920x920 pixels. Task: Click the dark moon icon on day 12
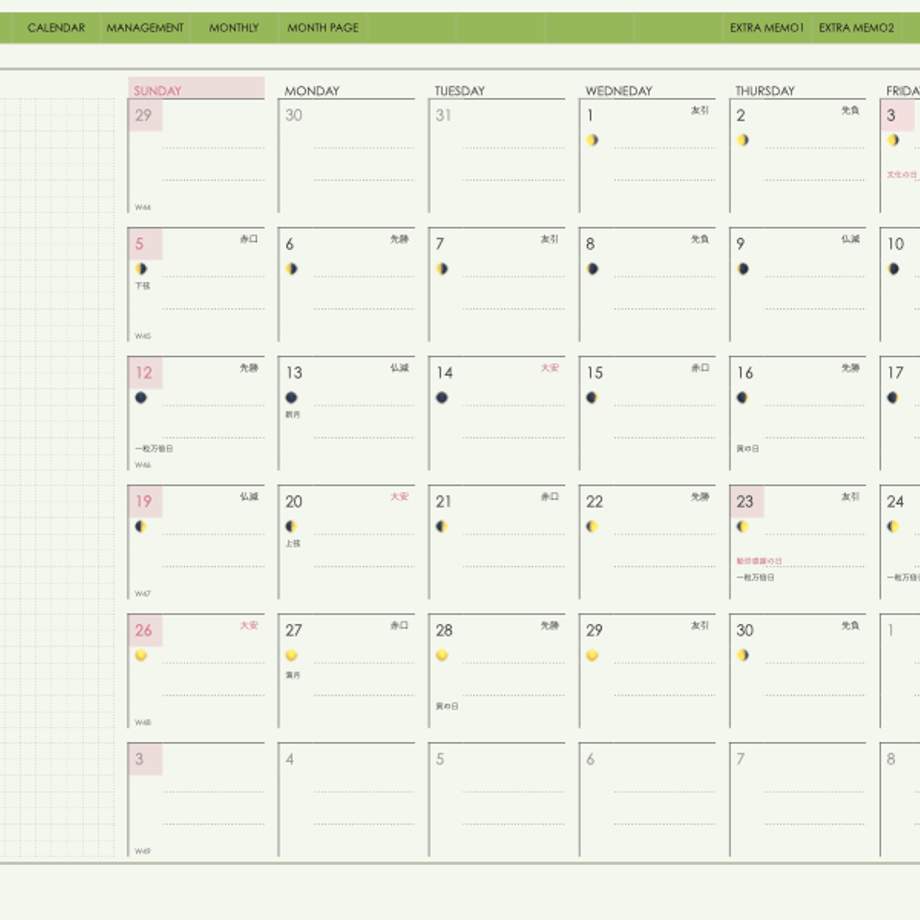(141, 397)
